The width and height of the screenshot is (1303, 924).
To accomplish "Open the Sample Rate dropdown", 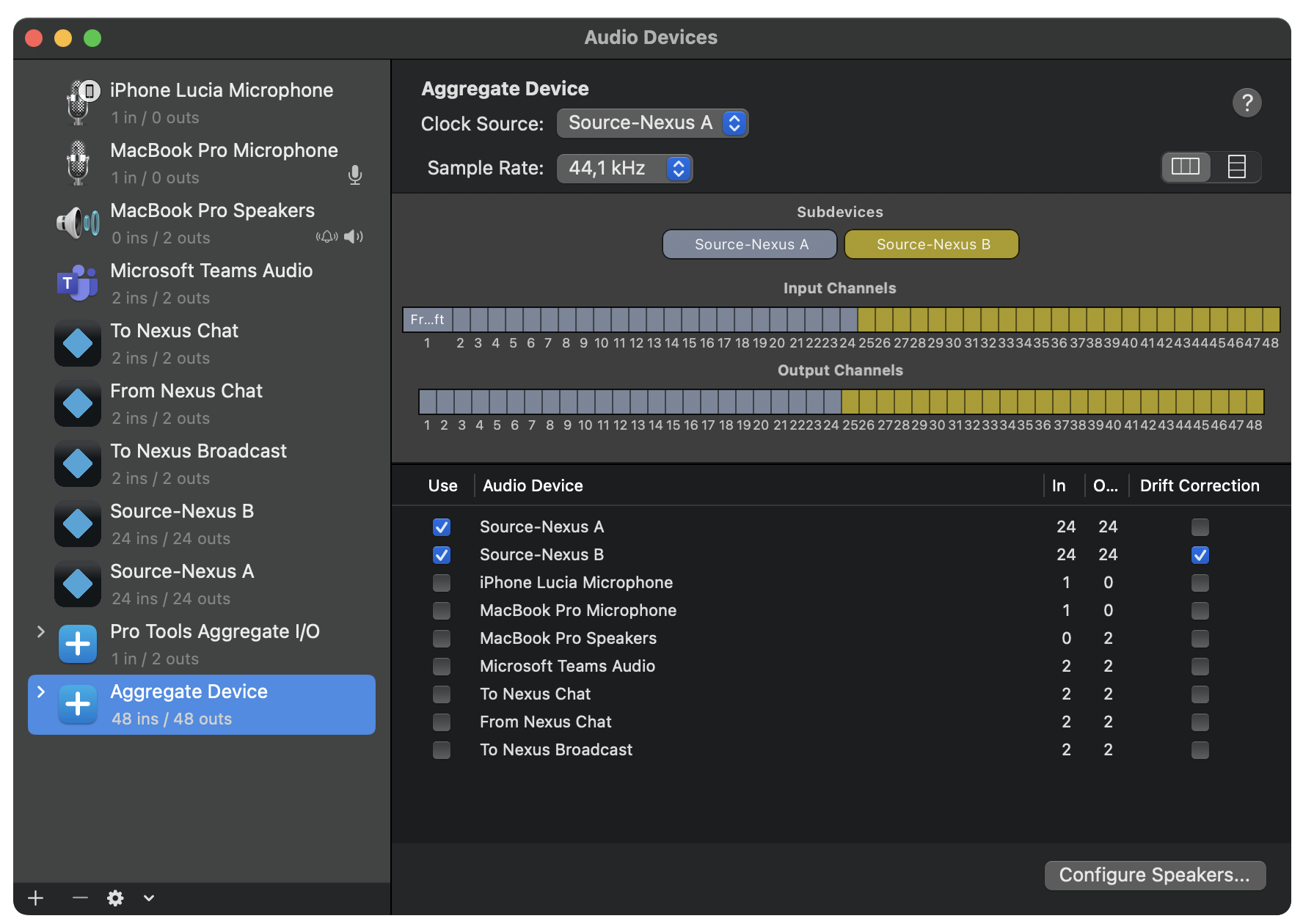I will point(624,169).
